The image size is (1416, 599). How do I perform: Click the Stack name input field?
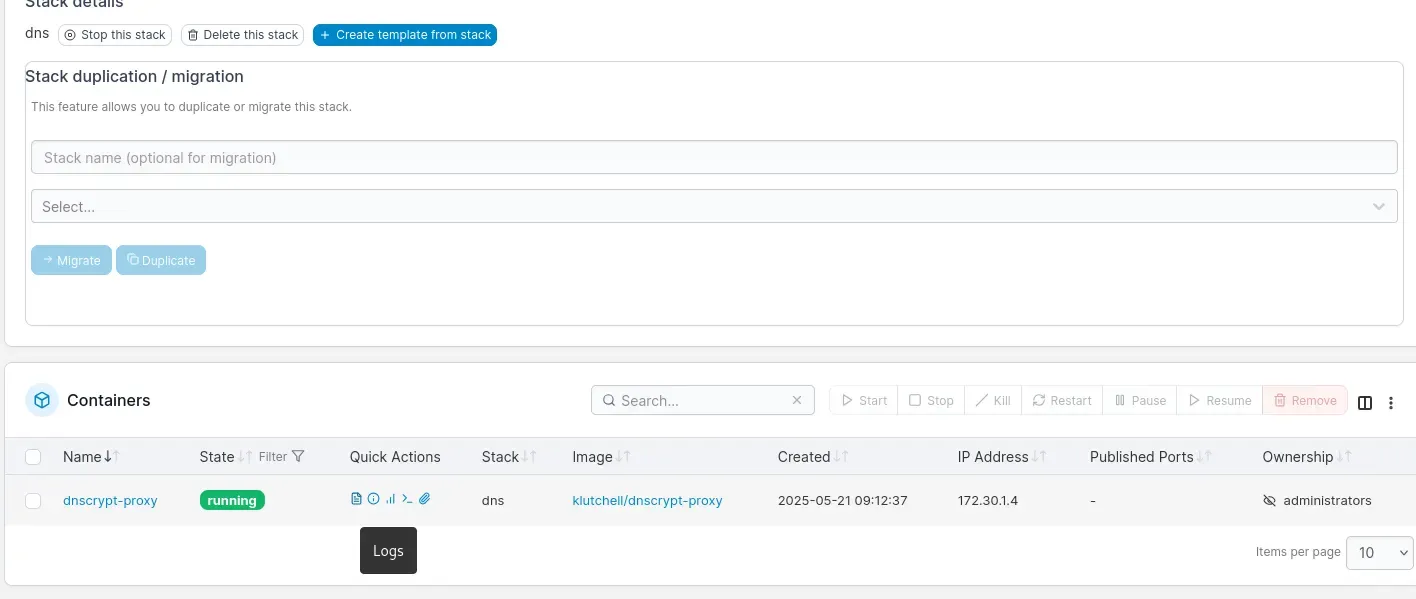click(x=714, y=157)
